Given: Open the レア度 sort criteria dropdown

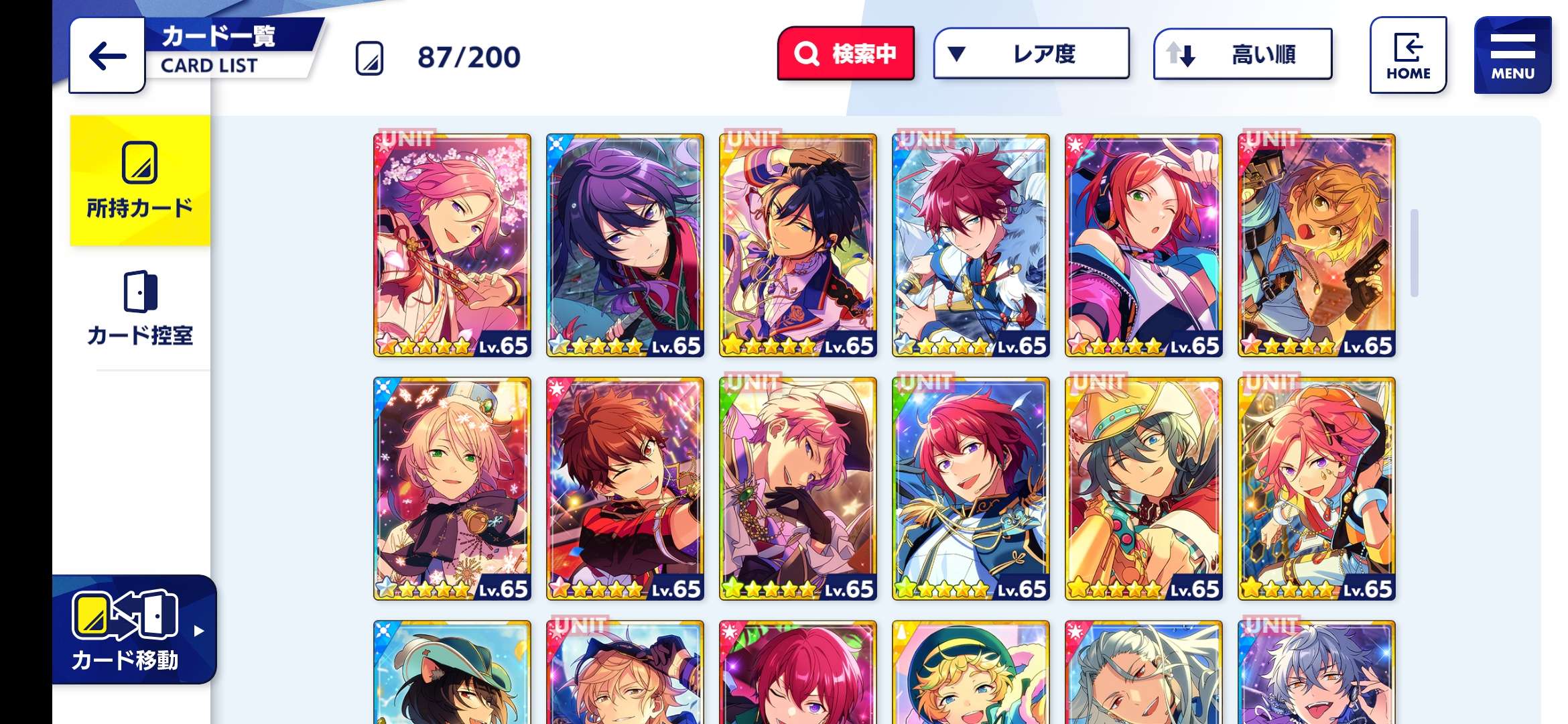Looking at the screenshot, I should click(x=1031, y=54).
